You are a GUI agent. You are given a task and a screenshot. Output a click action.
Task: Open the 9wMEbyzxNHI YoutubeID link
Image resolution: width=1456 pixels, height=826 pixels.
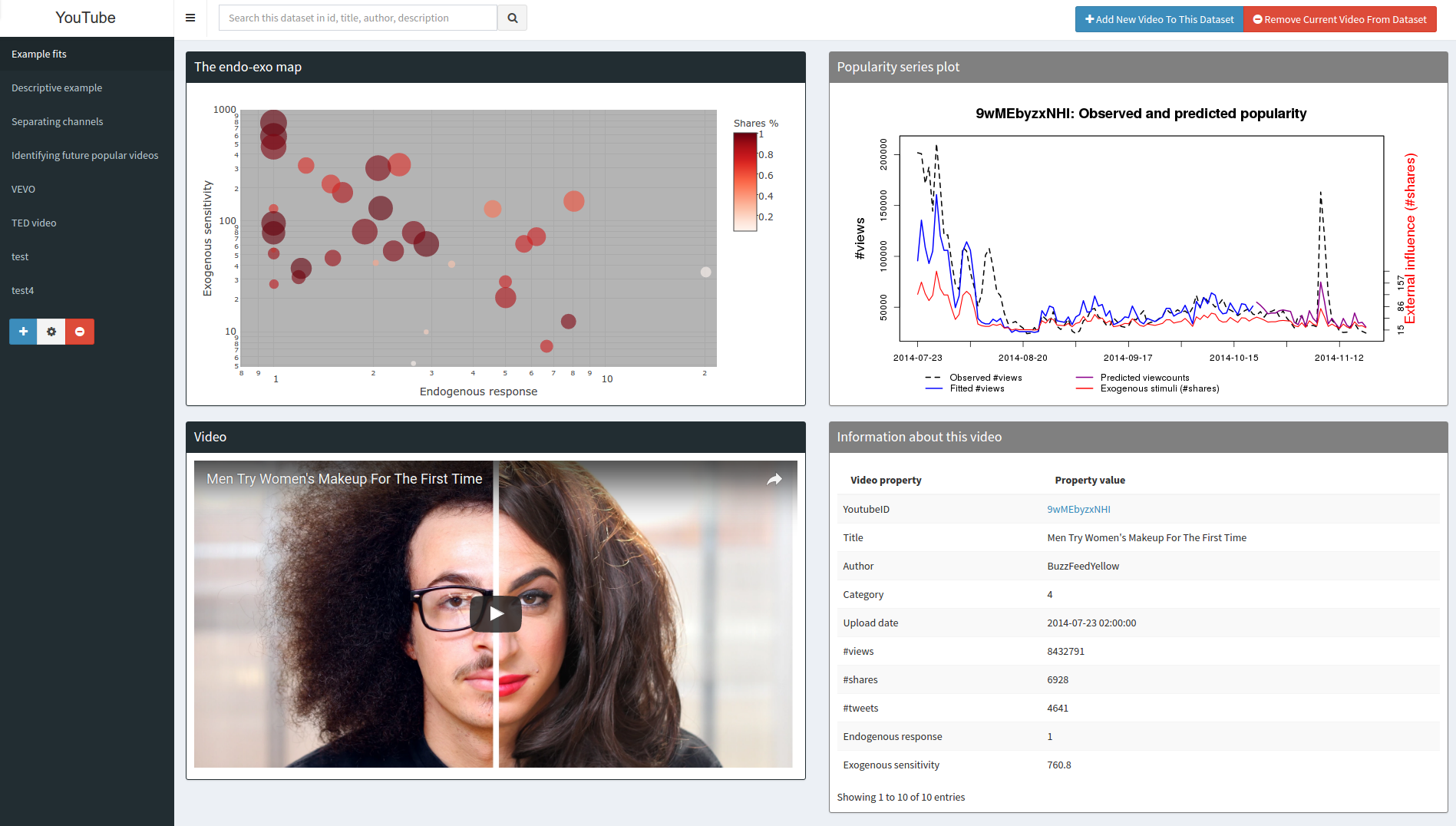pos(1078,509)
